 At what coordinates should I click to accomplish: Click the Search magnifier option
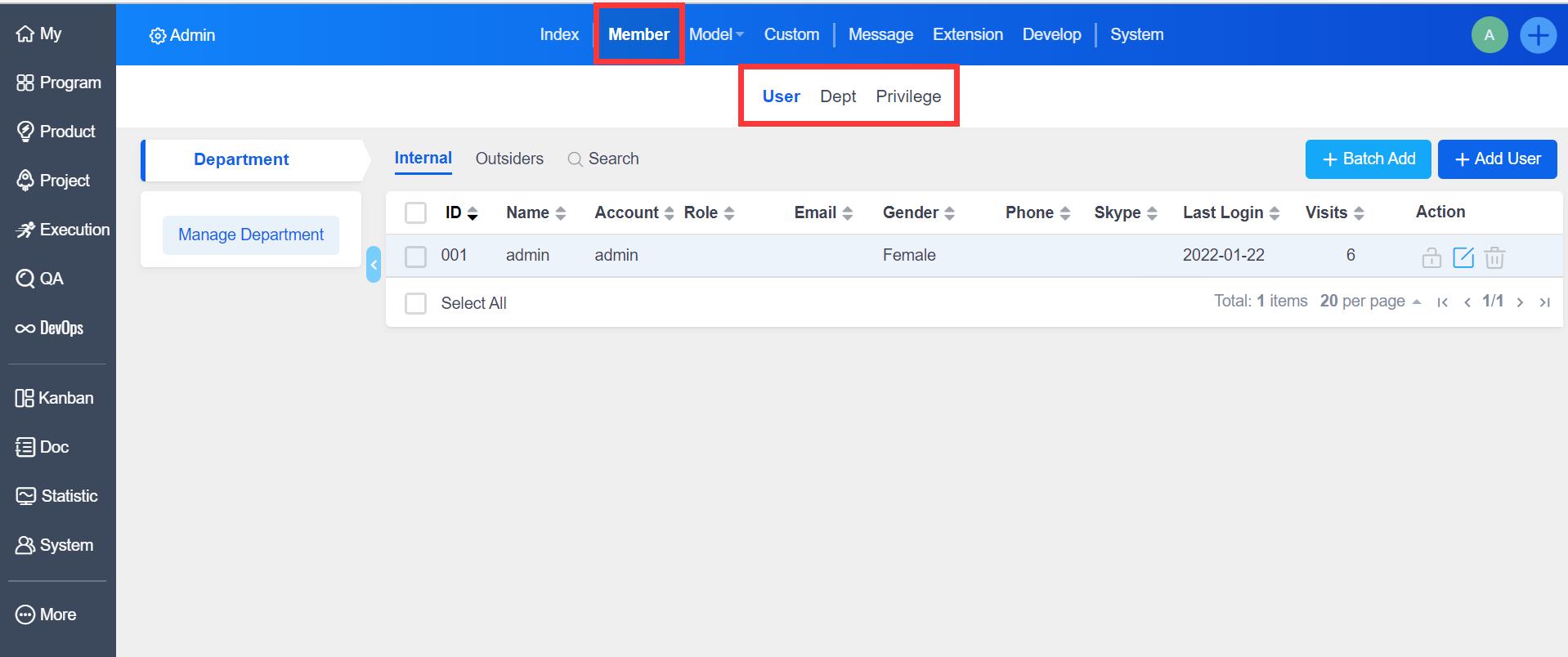tap(603, 159)
